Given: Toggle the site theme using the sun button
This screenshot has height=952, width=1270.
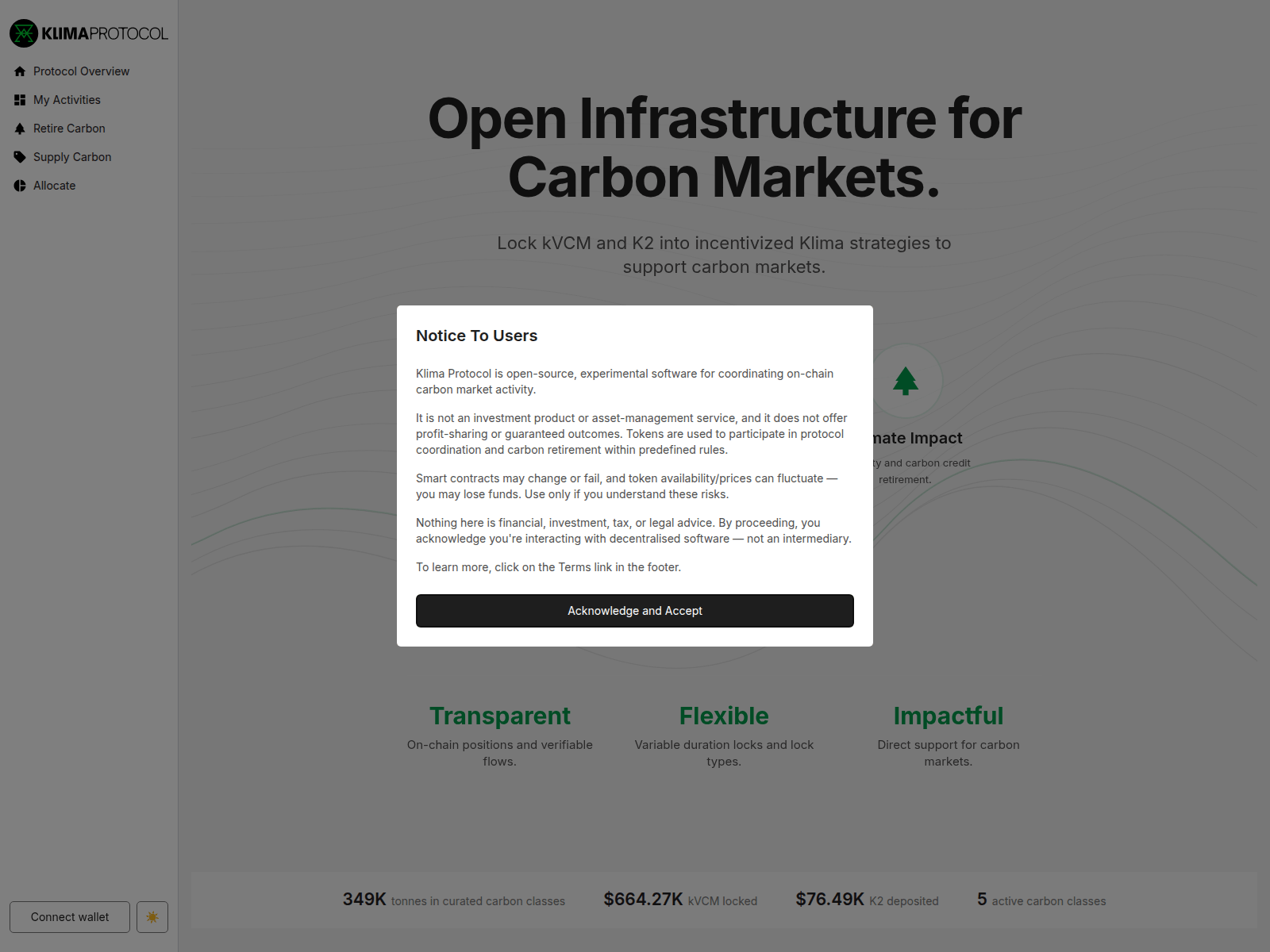Looking at the screenshot, I should pos(152,917).
